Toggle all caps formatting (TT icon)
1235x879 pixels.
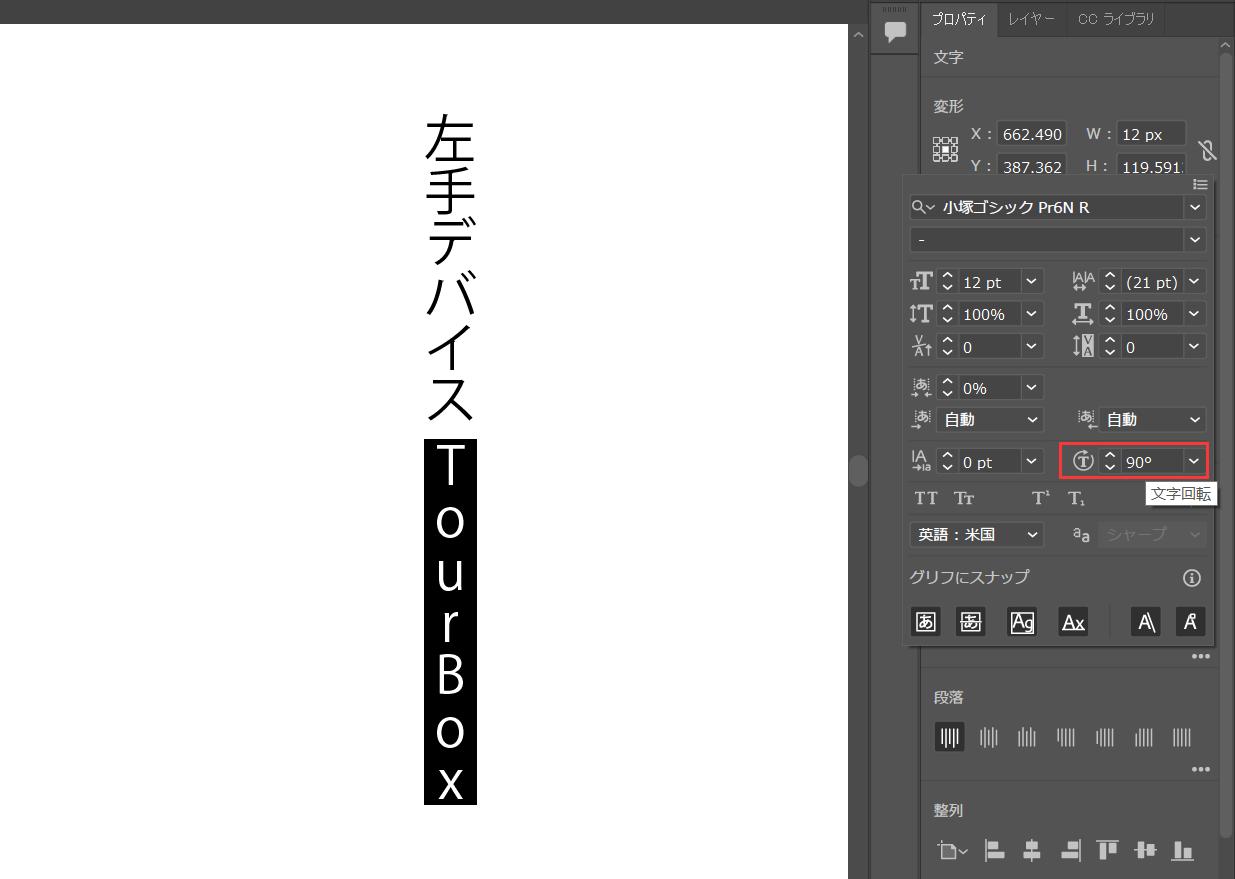925,497
